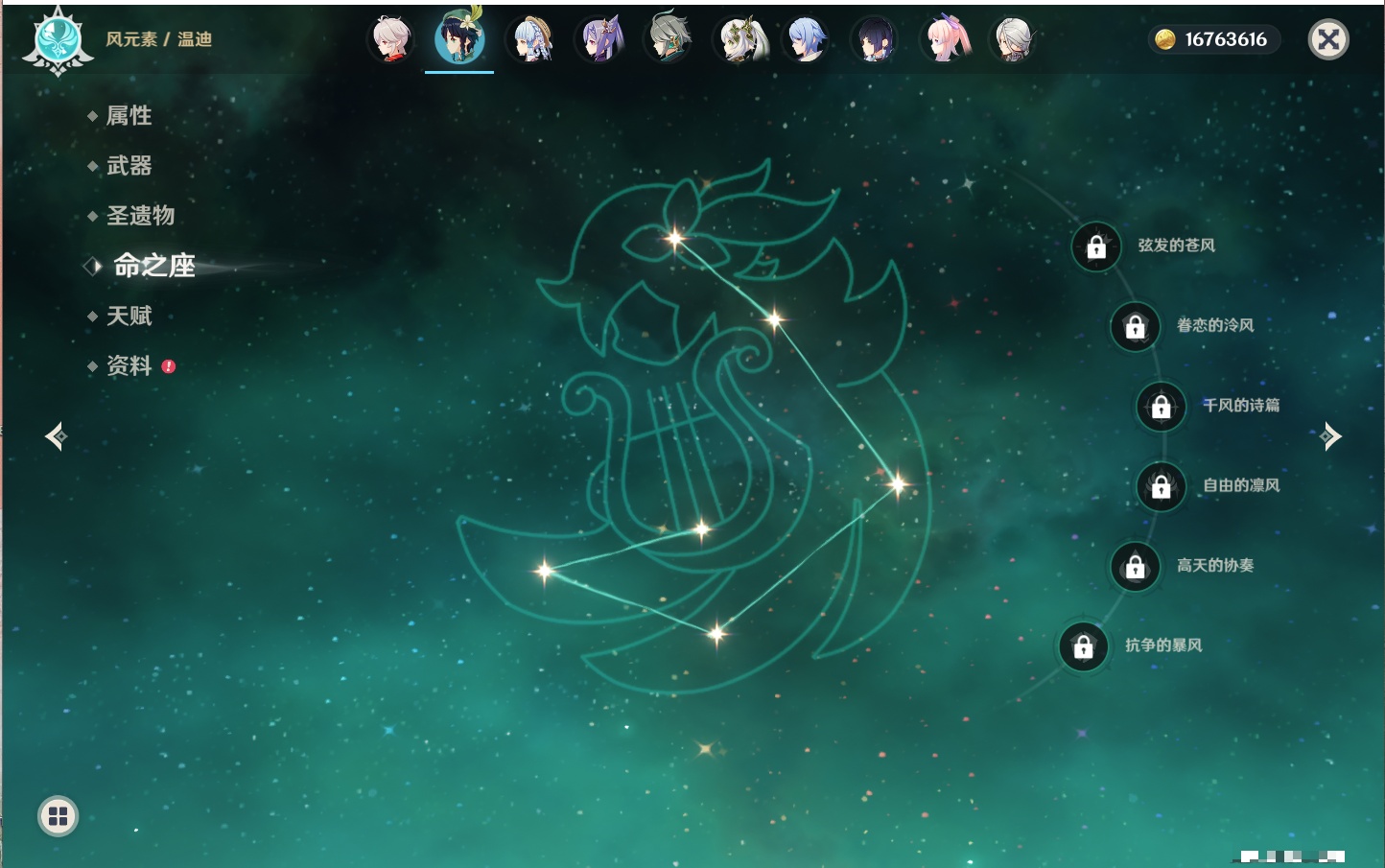Click the 眷恋的泠风 constellation label
The image size is (1385, 868).
click(x=1215, y=325)
